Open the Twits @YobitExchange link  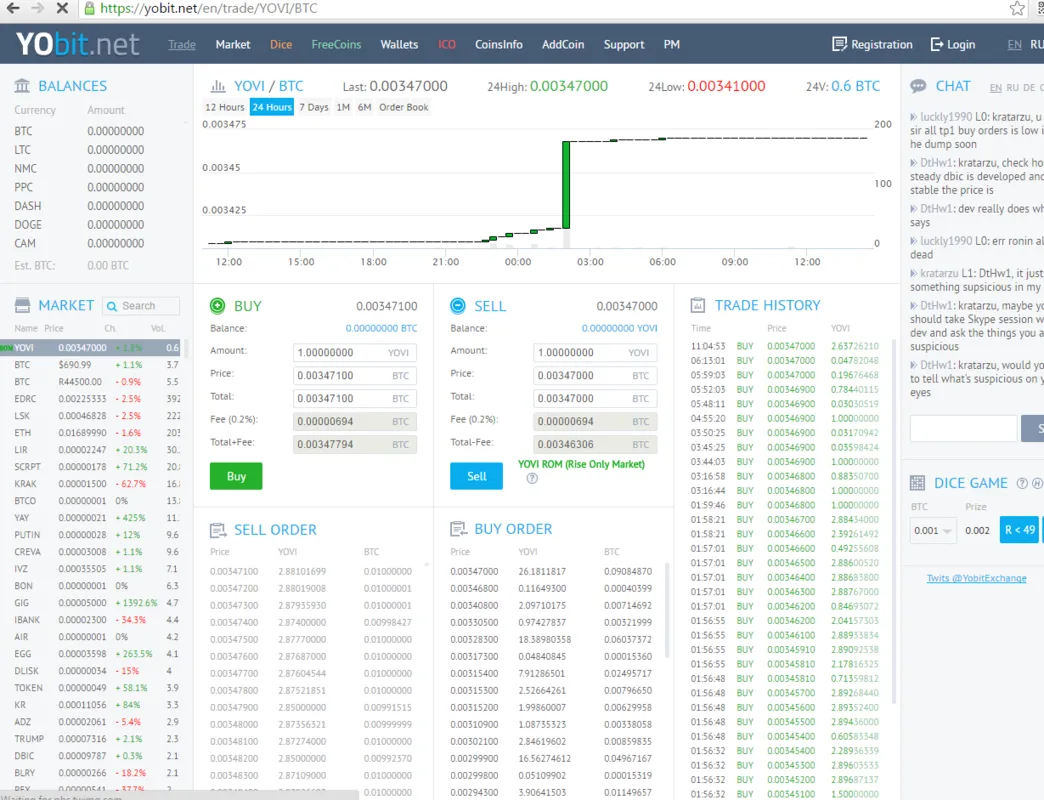pyautogui.click(x=976, y=578)
